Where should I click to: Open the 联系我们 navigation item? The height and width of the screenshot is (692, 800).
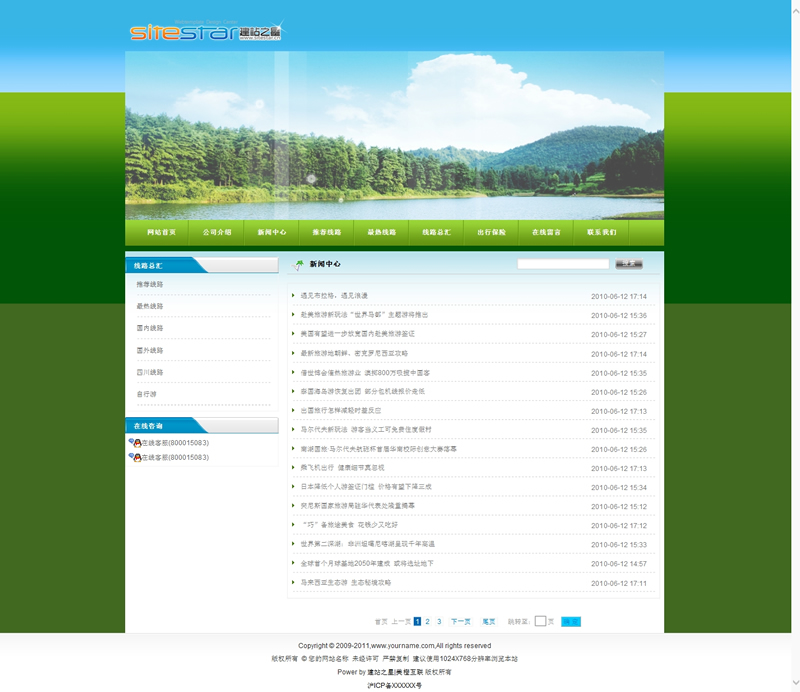point(601,232)
